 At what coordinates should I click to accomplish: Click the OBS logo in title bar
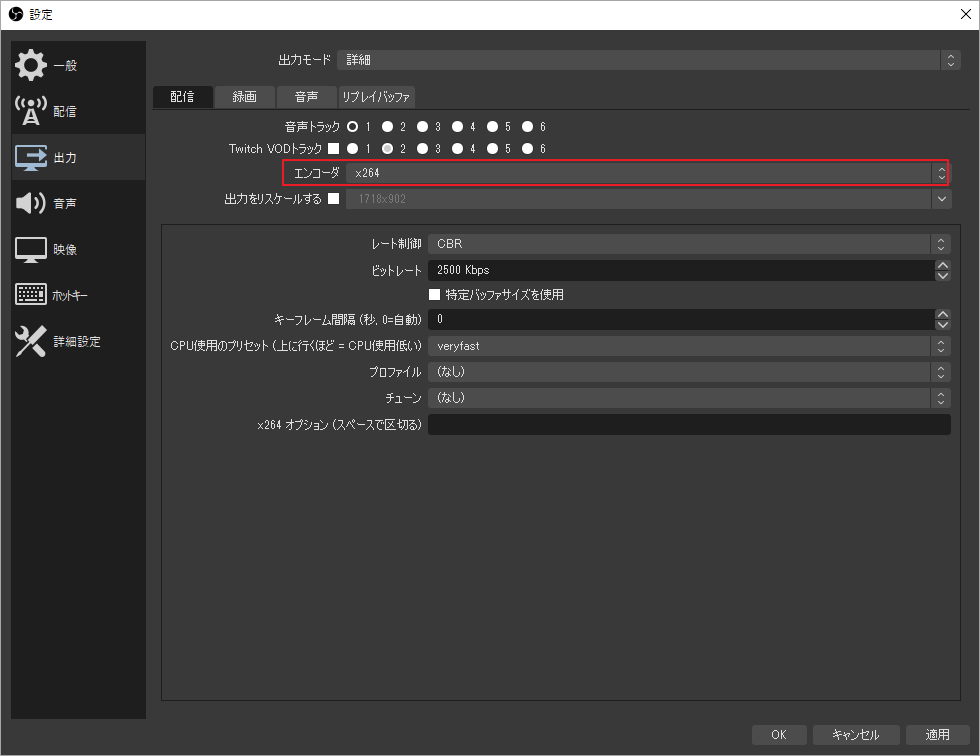coord(16,14)
